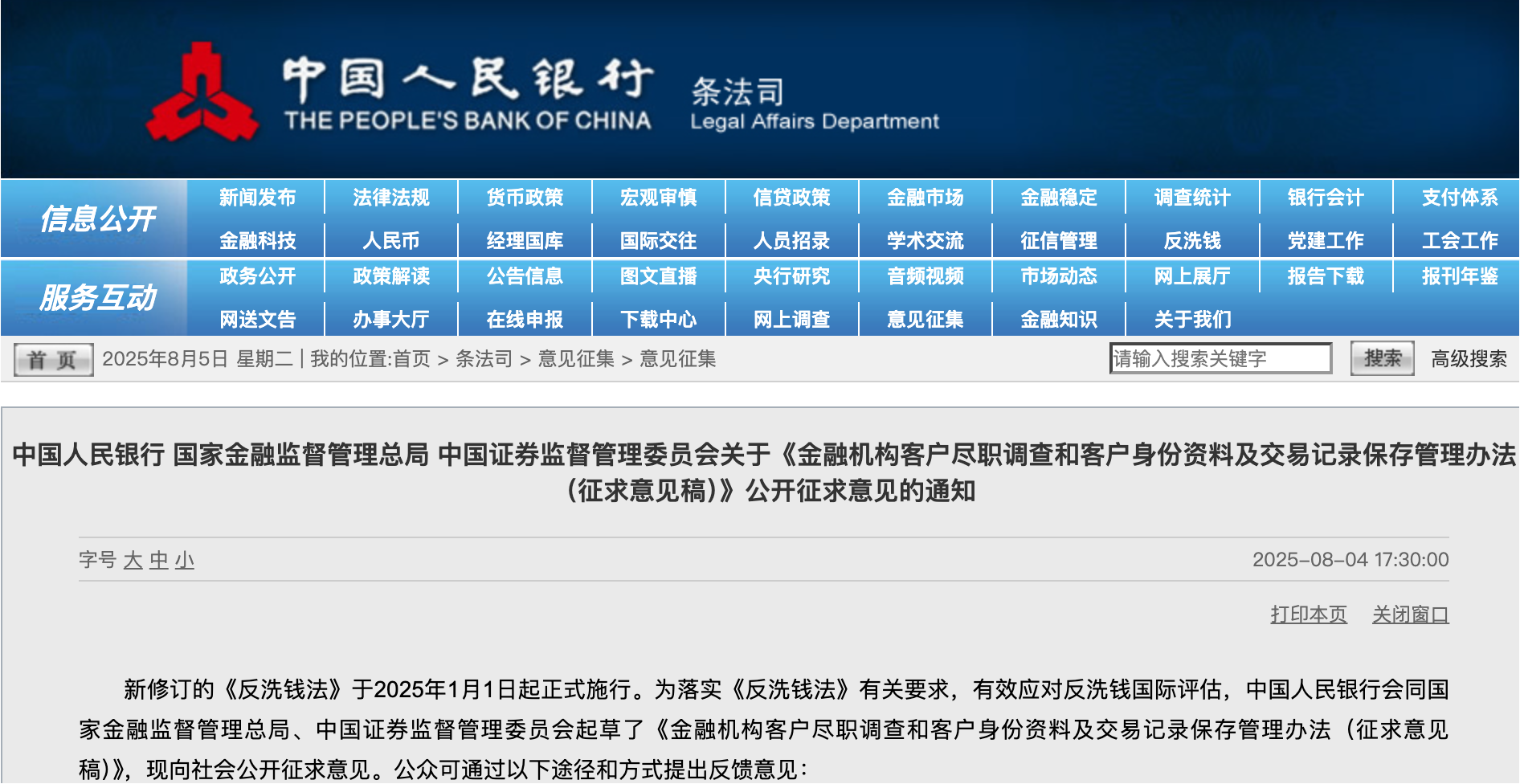This screenshot has width=1520, height=784.
Task: Click the article title heading
Action: point(763,472)
